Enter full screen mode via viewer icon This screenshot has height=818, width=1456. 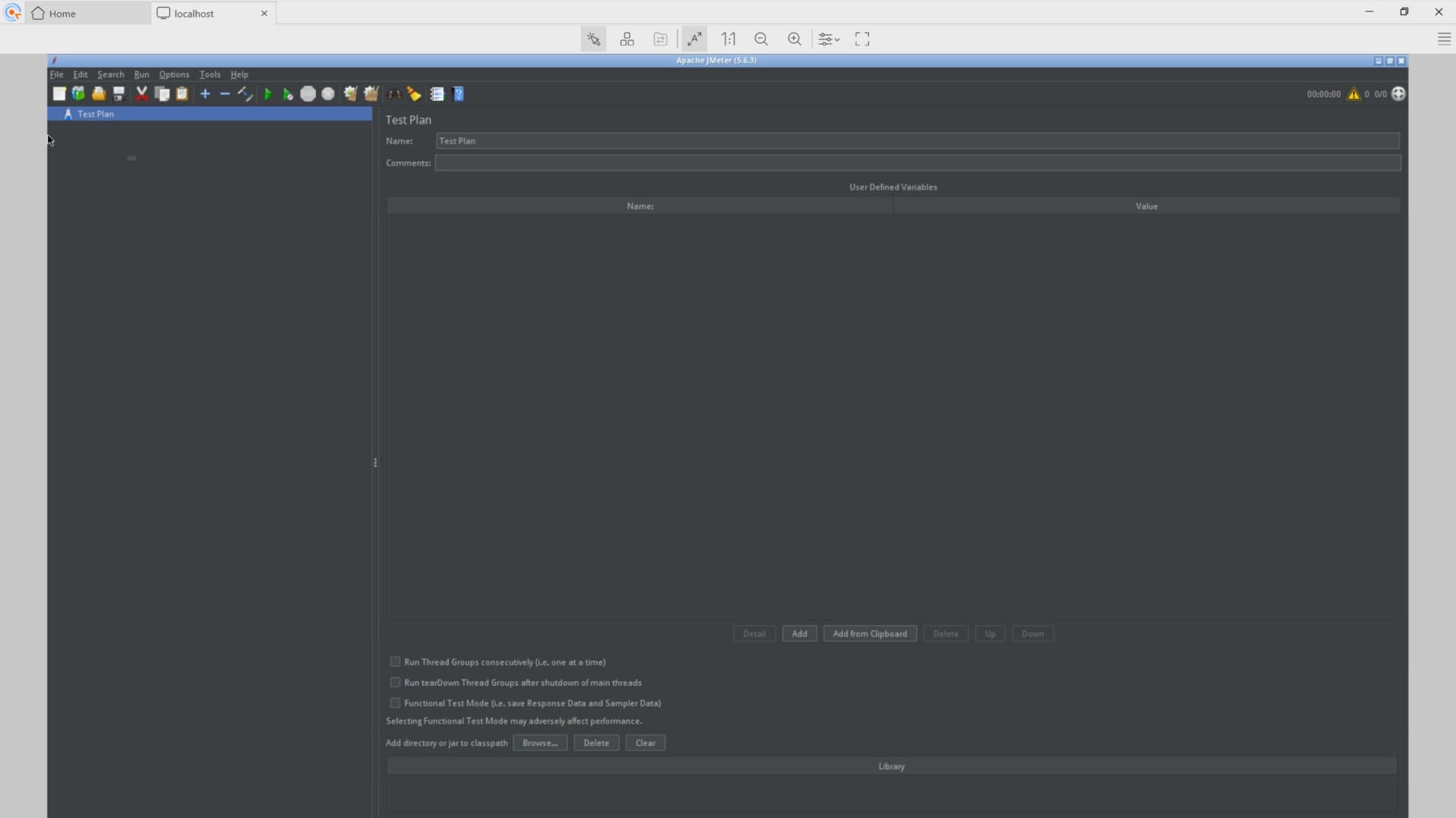pyautogui.click(x=862, y=39)
